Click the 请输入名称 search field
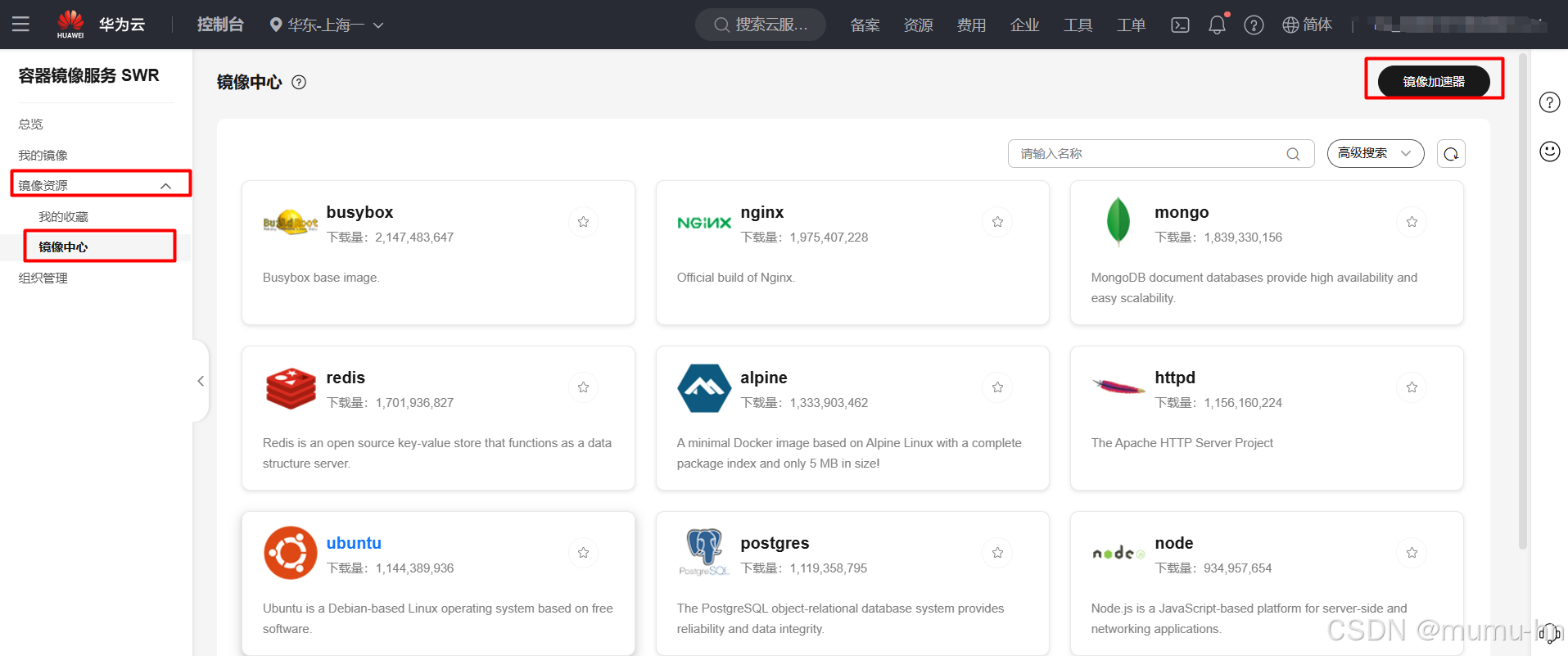This screenshot has width=1568, height=656. (x=1161, y=154)
